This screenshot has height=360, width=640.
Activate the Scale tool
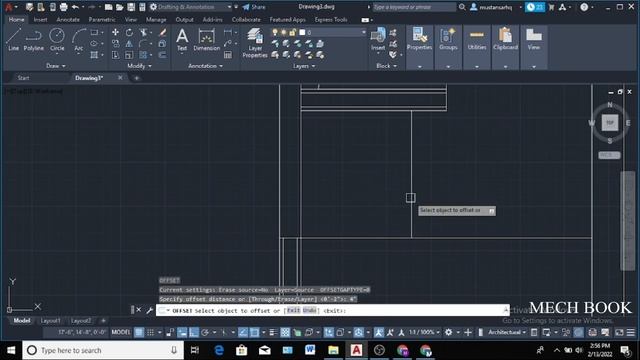click(x=129, y=55)
